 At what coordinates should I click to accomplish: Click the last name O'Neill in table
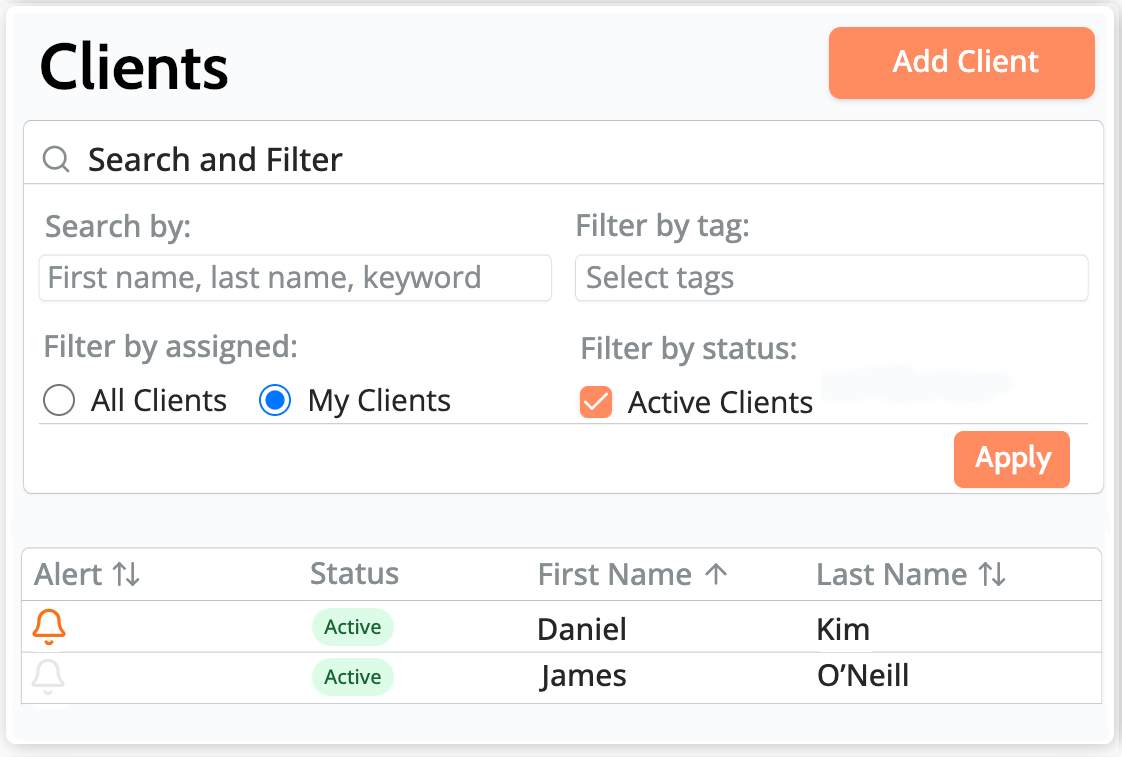tap(862, 676)
